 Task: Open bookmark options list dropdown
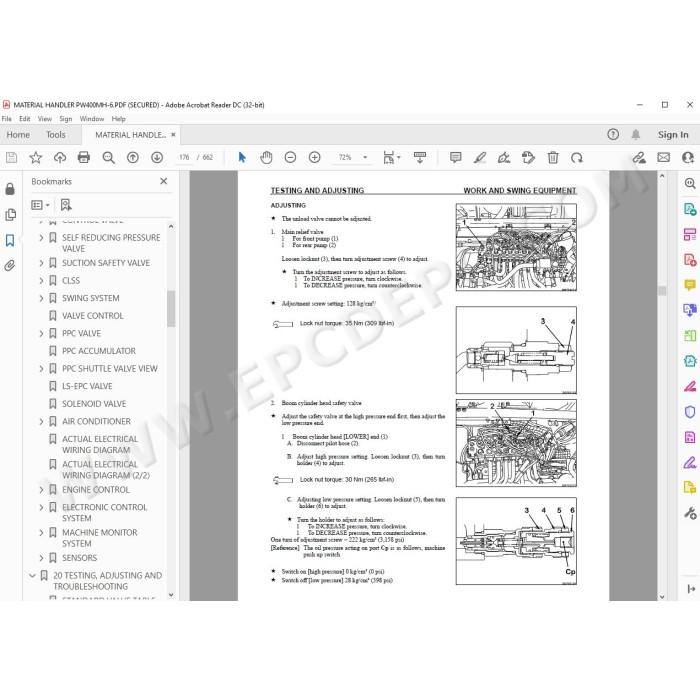pyautogui.click(x=41, y=205)
